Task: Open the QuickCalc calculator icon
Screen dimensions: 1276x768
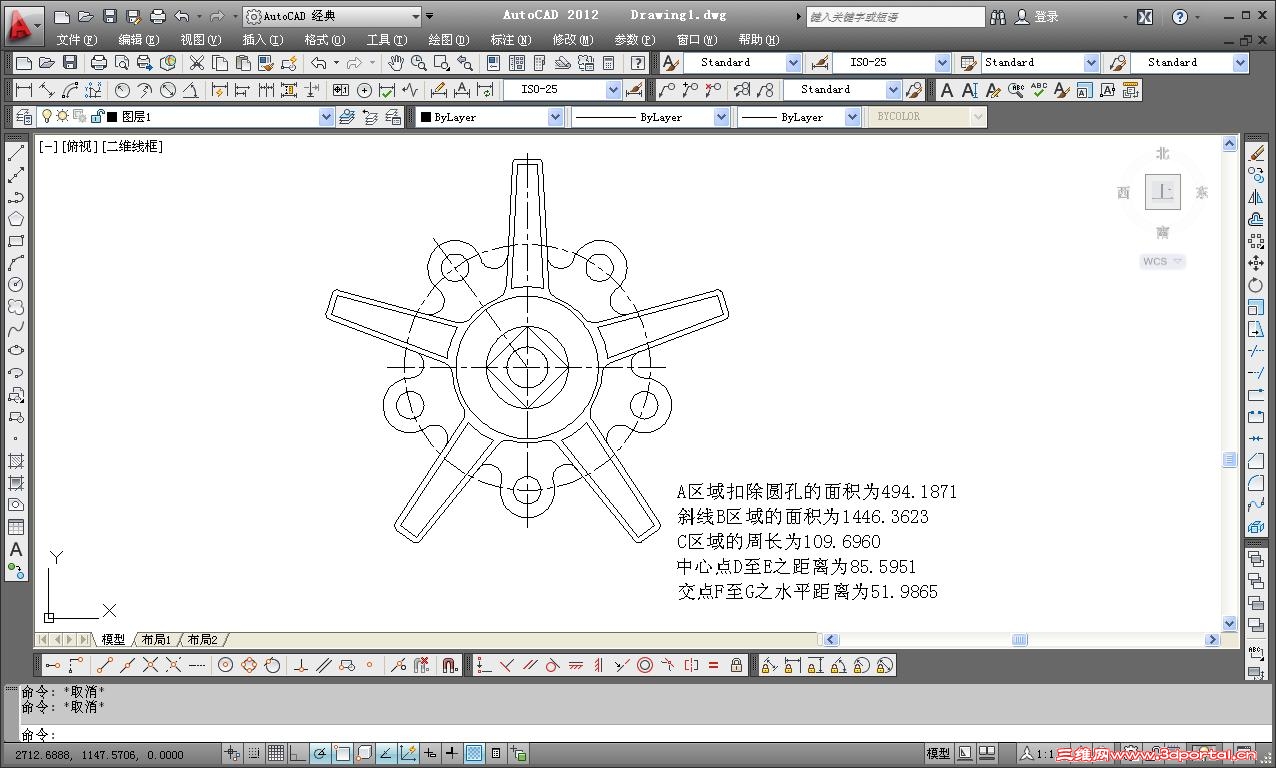Action: [x=608, y=62]
